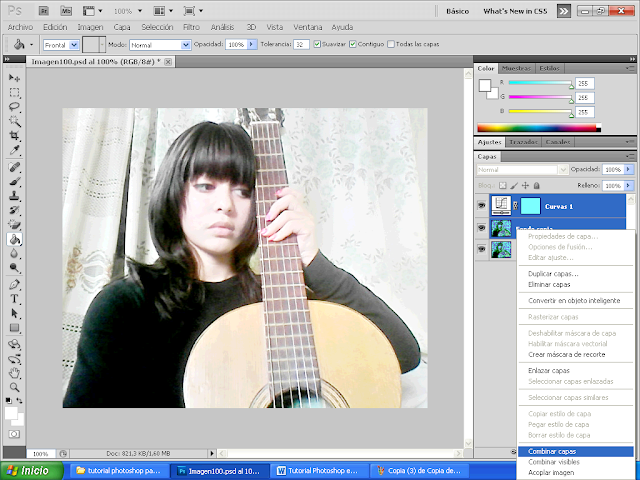640x480 pixels.
Task: Click the Tolerancia input field
Action: [x=300, y=44]
